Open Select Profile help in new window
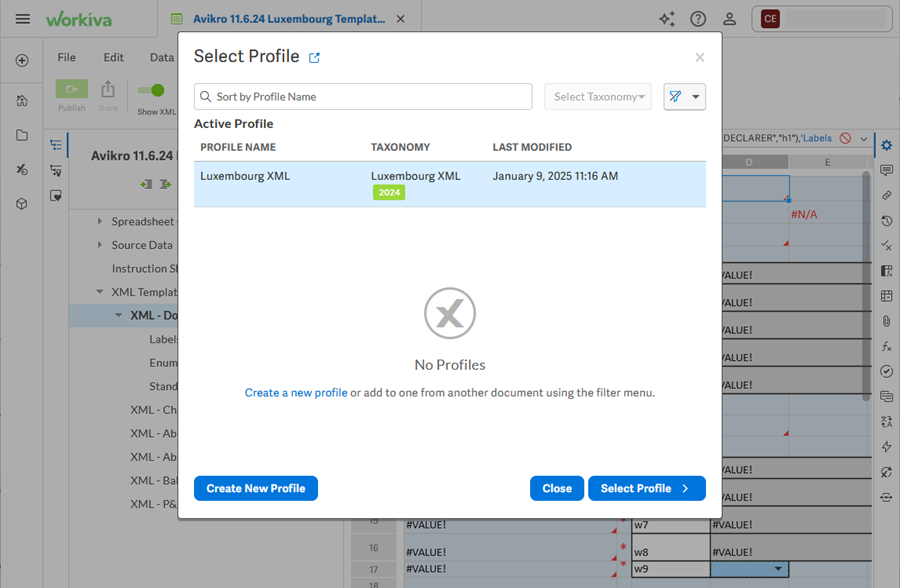900x588 pixels. (314, 57)
